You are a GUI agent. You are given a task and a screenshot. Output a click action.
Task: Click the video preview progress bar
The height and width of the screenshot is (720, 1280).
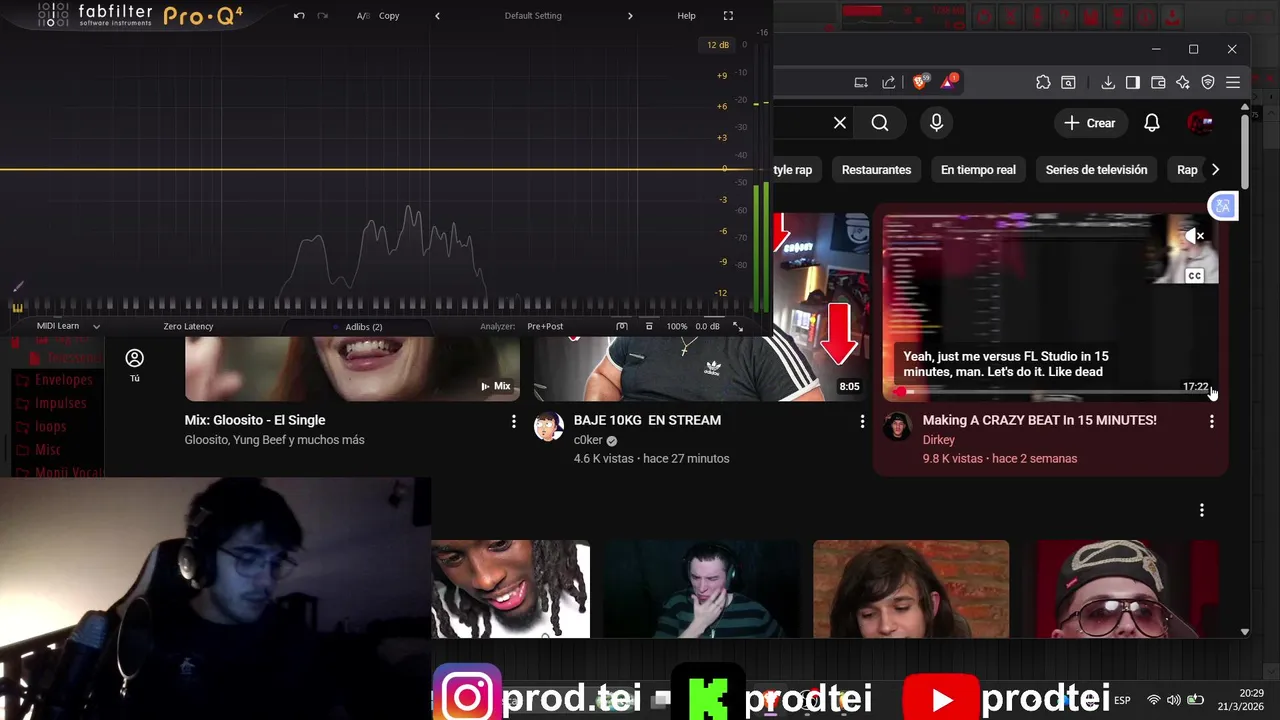[1050, 392]
